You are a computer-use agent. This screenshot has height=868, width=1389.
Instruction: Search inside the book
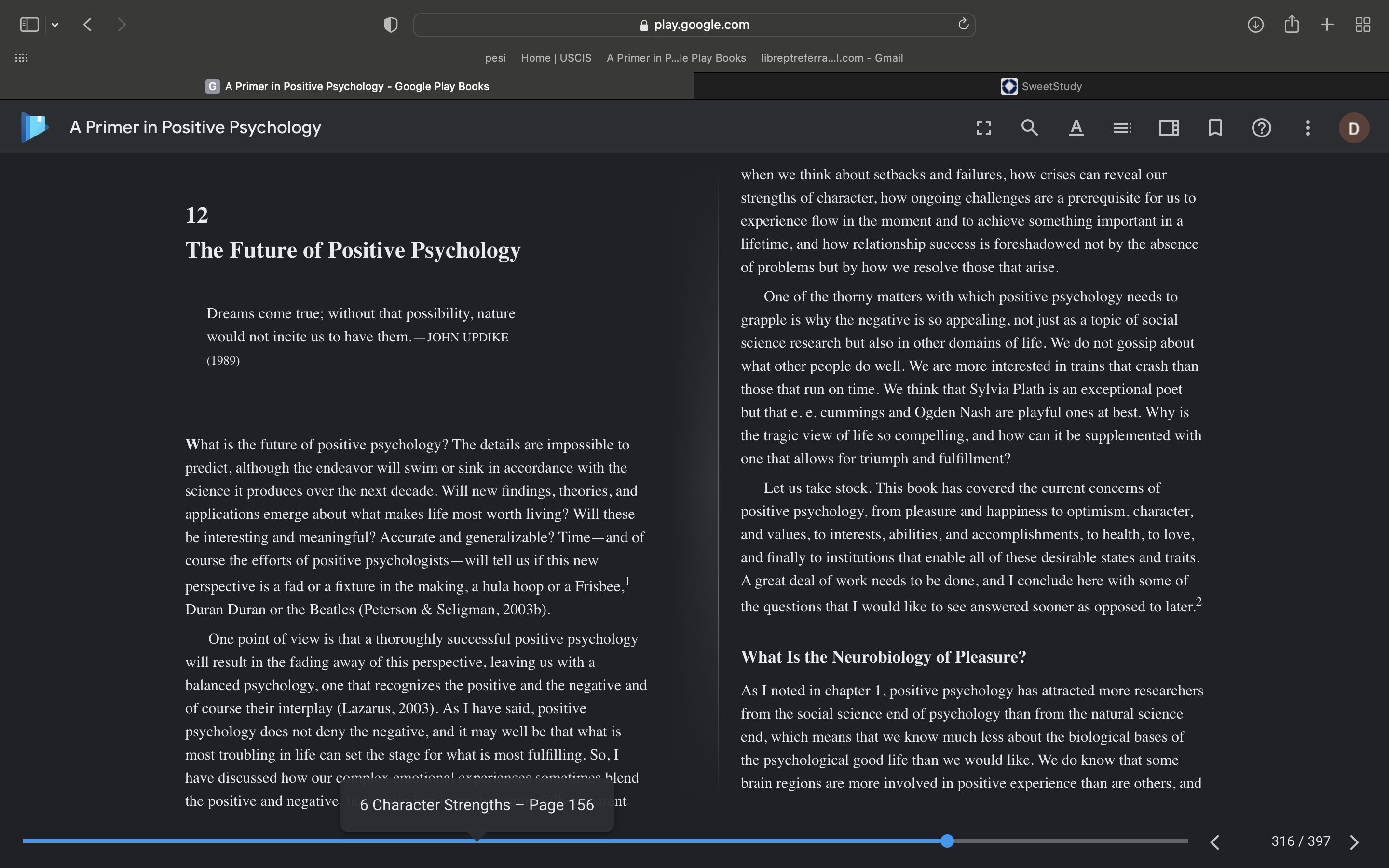pyautogui.click(x=1030, y=127)
